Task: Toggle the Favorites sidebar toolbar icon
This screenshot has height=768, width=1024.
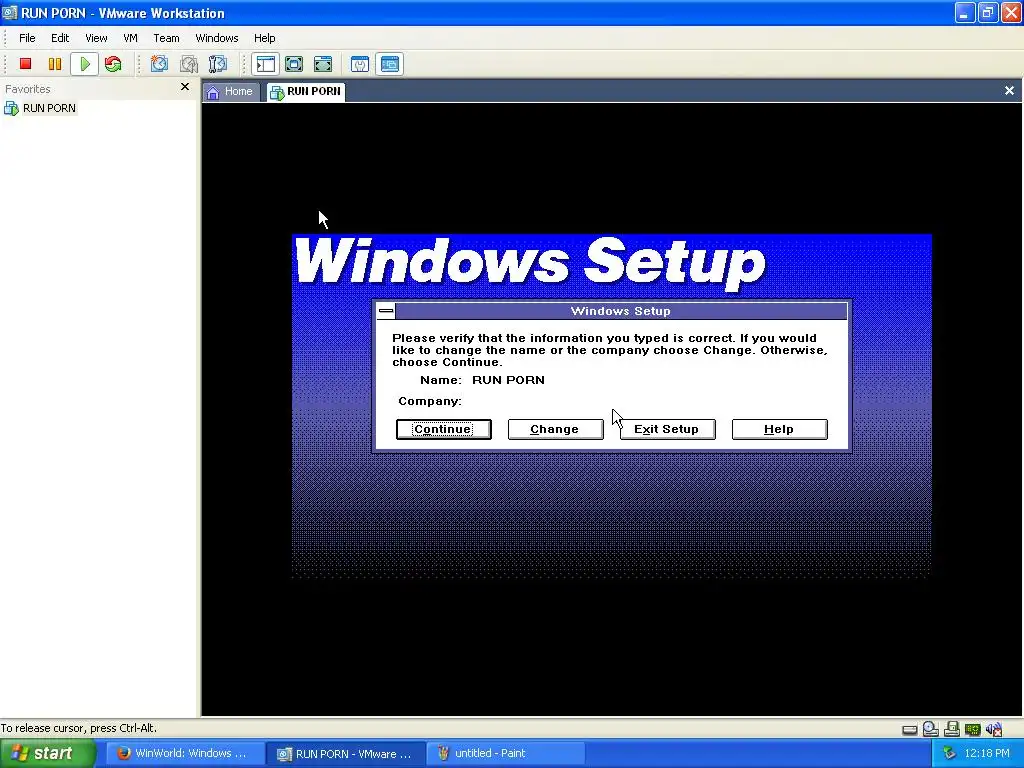Action: click(x=266, y=64)
